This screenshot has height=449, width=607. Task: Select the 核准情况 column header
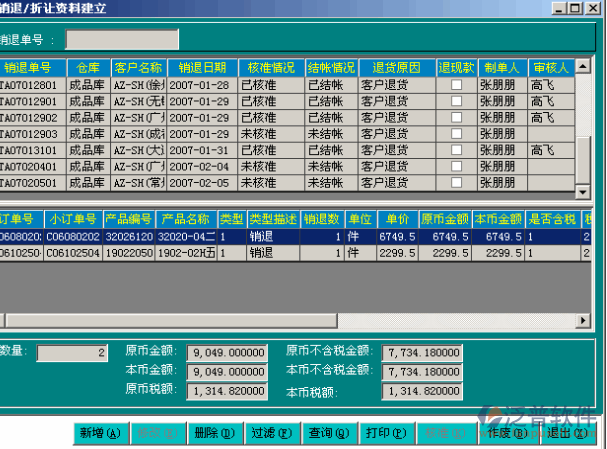tap(271, 68)
